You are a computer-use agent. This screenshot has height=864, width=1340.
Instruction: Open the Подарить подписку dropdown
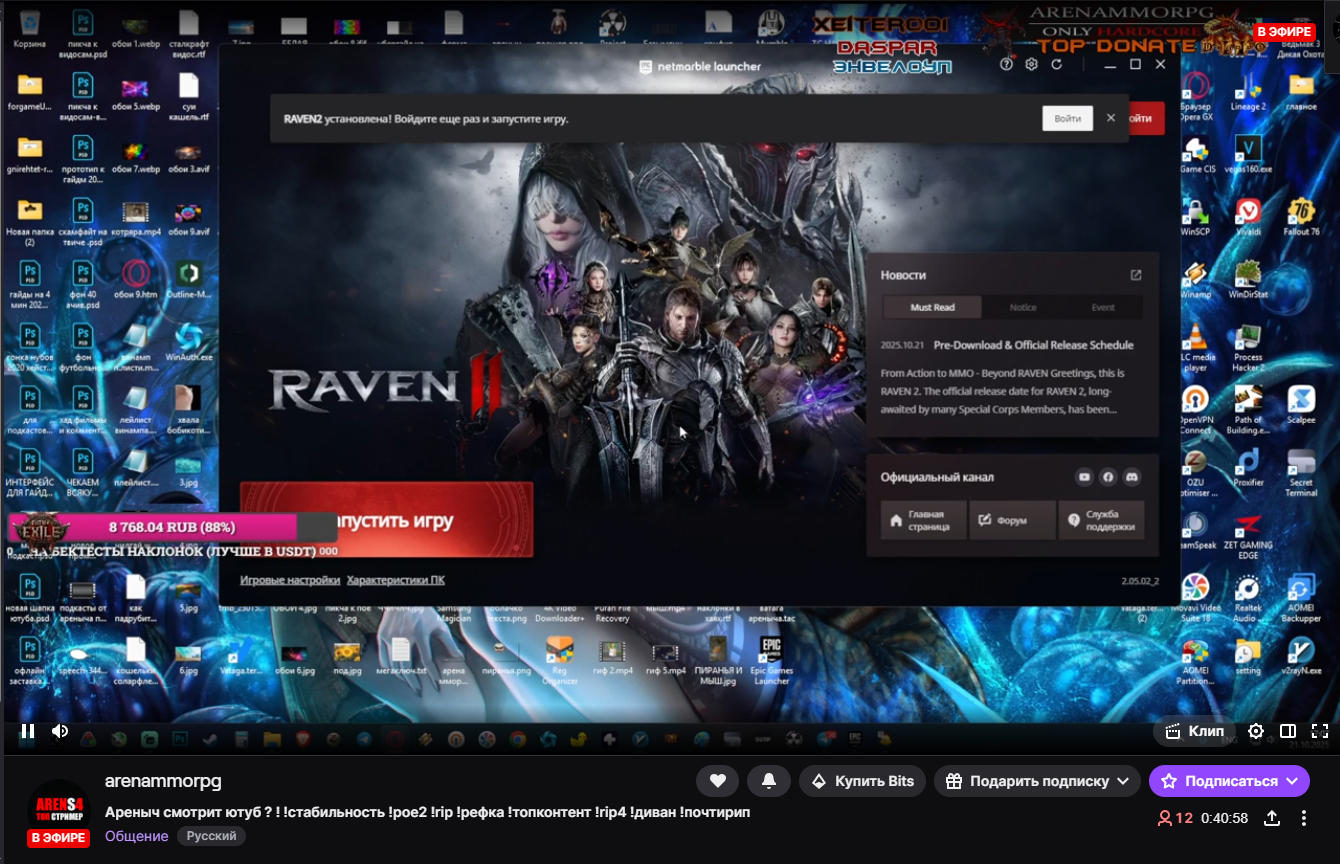coord(1037,781)
